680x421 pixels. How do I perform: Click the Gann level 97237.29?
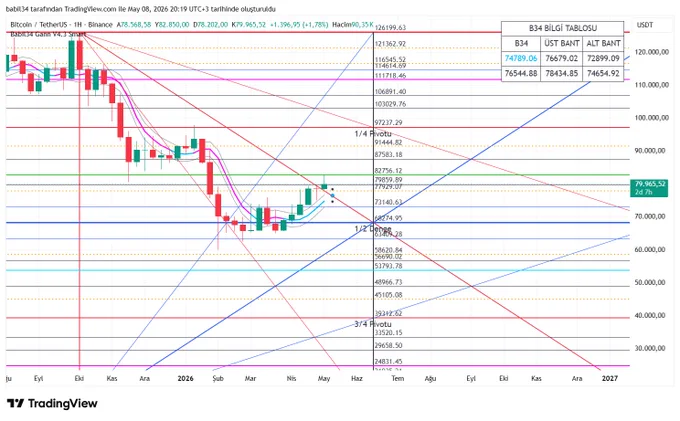pos(389,123)
